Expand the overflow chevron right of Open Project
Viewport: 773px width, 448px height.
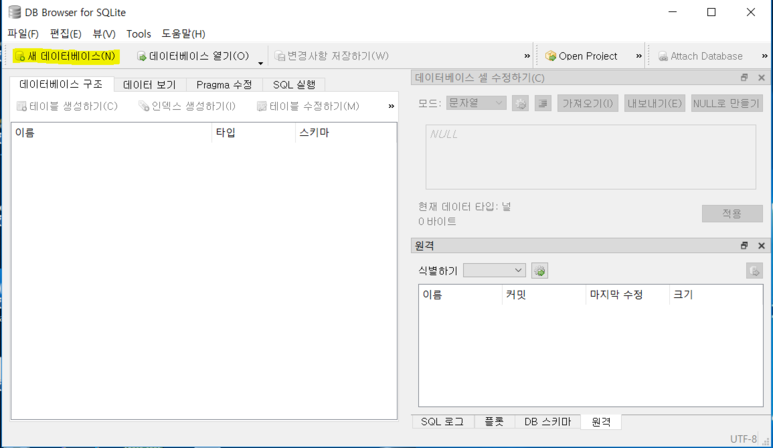tap(639, 56)
